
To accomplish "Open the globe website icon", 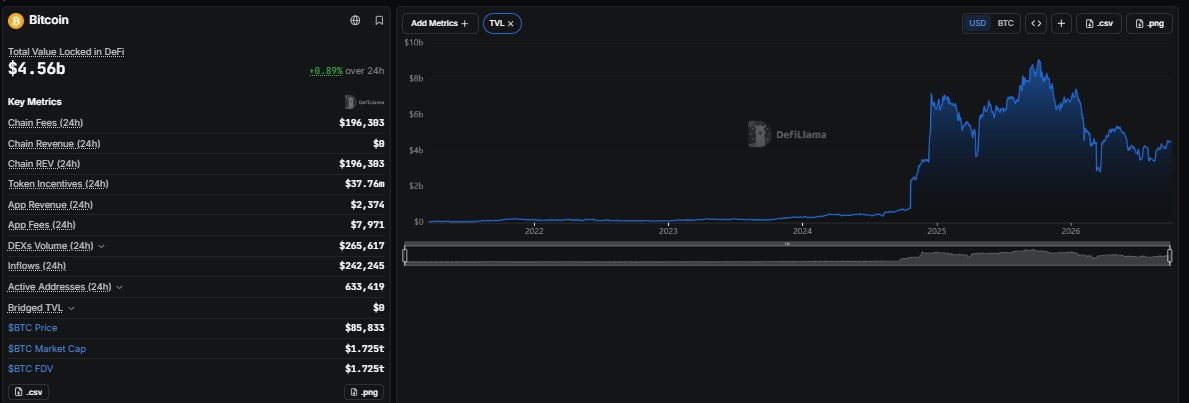I will tap(355, 20).
